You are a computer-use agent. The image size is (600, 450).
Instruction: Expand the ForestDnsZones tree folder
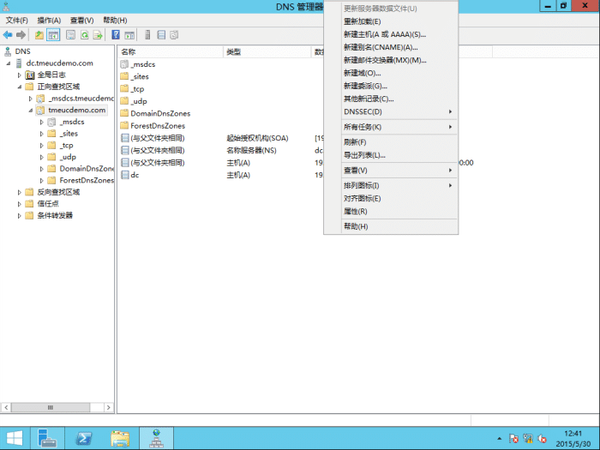41,180
